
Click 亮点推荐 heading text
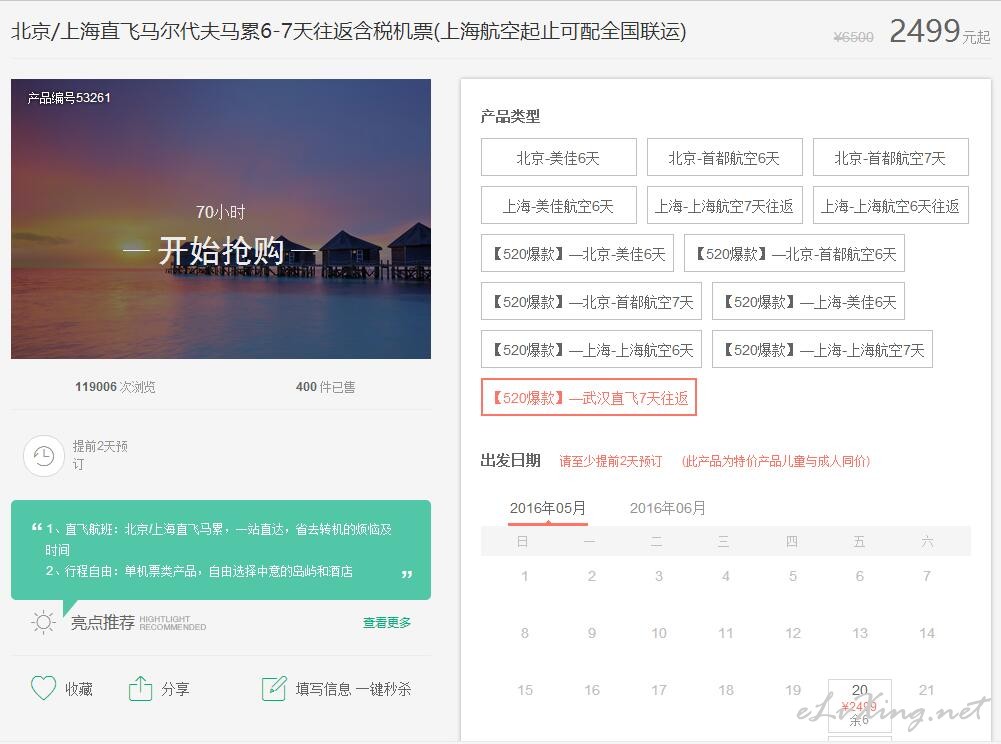[103, 622]
